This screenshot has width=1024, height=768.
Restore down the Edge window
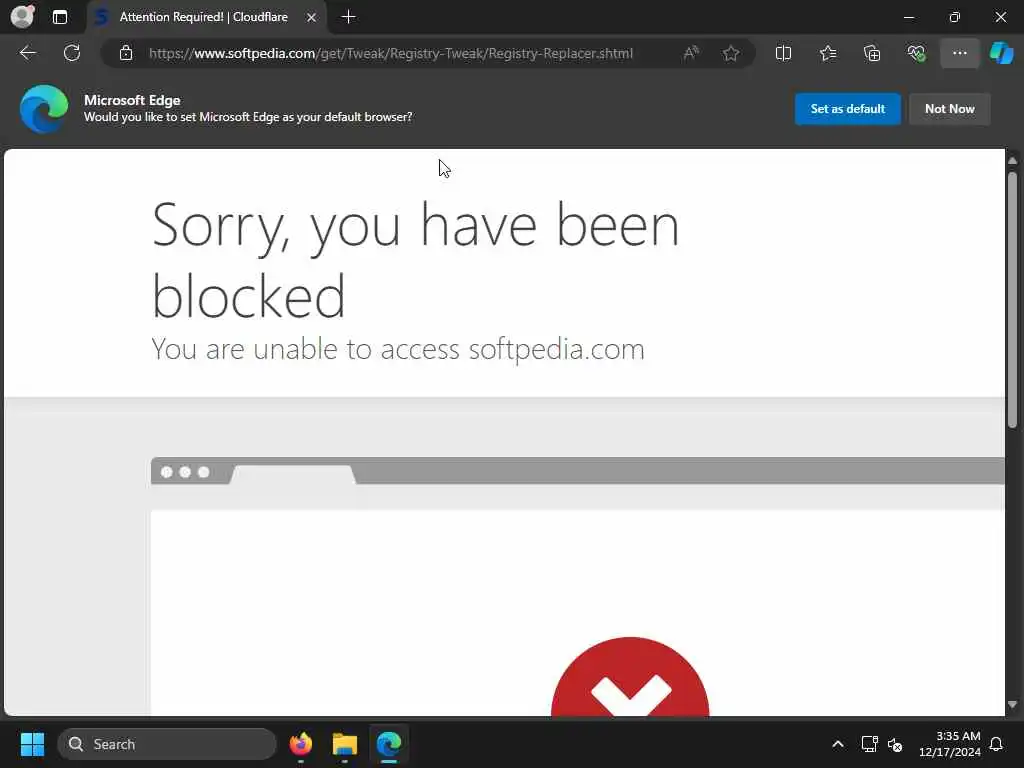tap(954, 17)
